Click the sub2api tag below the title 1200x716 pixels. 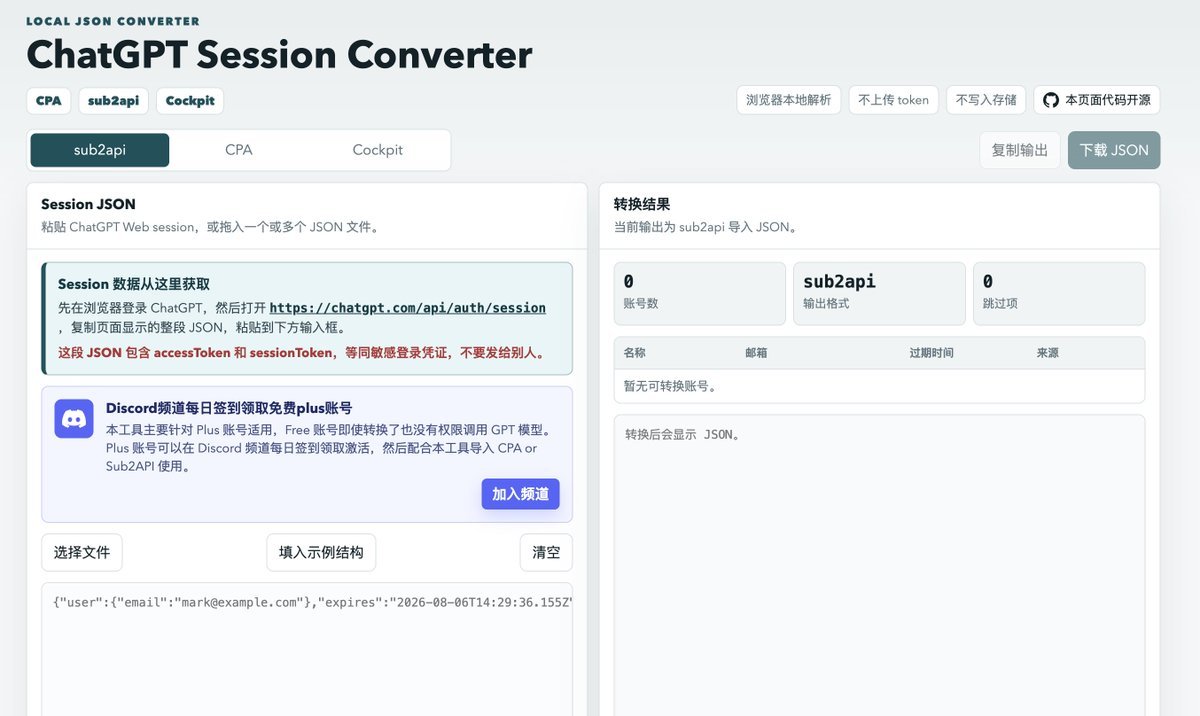point(114,101)
